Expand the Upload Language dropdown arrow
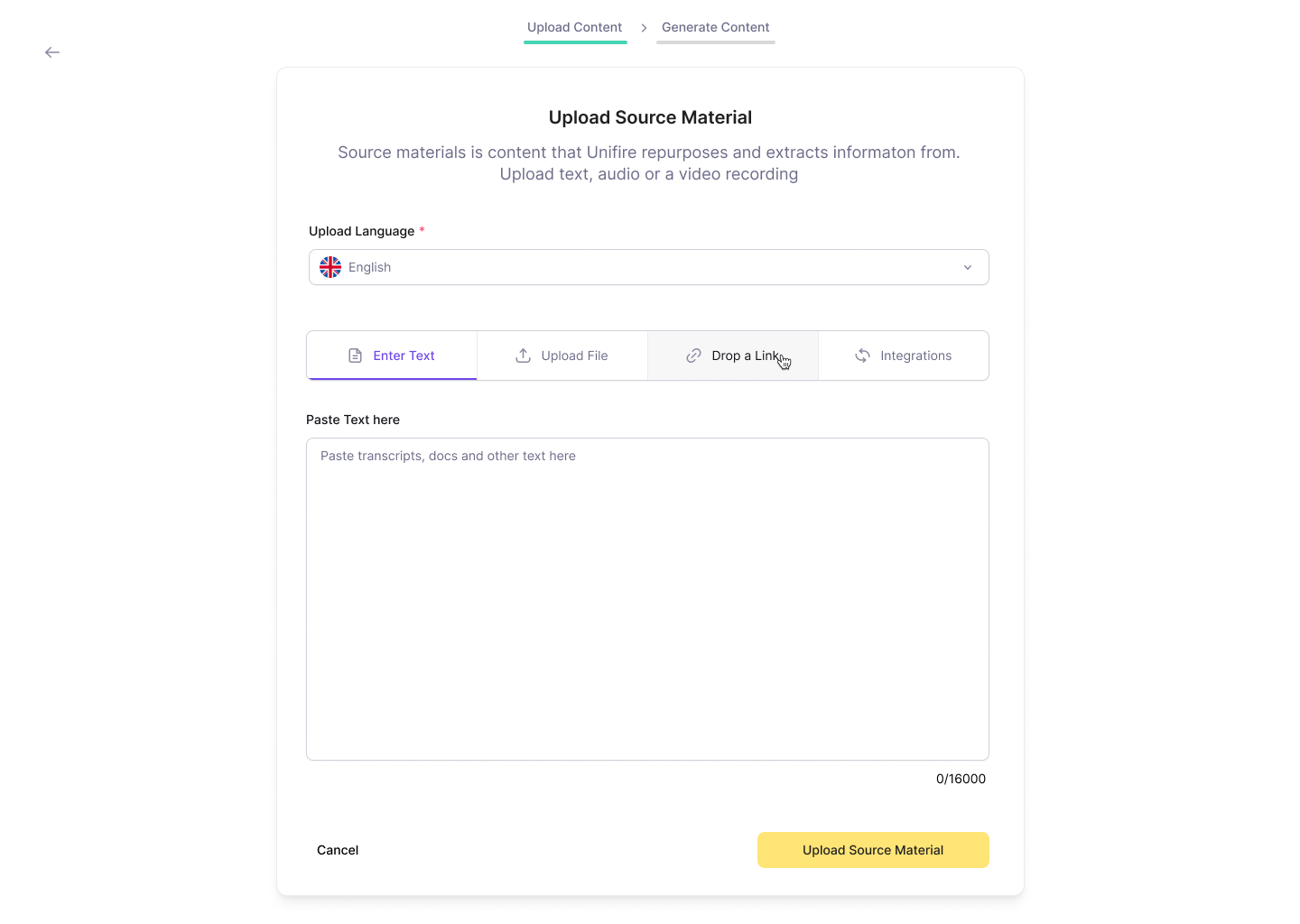Screen dimensions: 1300x924 (x=968, y=267)
